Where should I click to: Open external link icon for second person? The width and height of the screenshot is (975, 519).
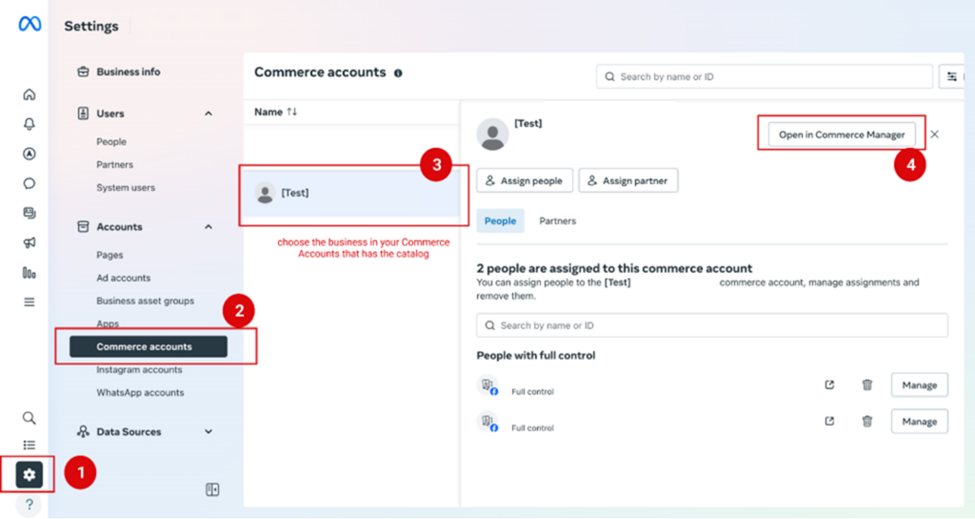(829, 421)
